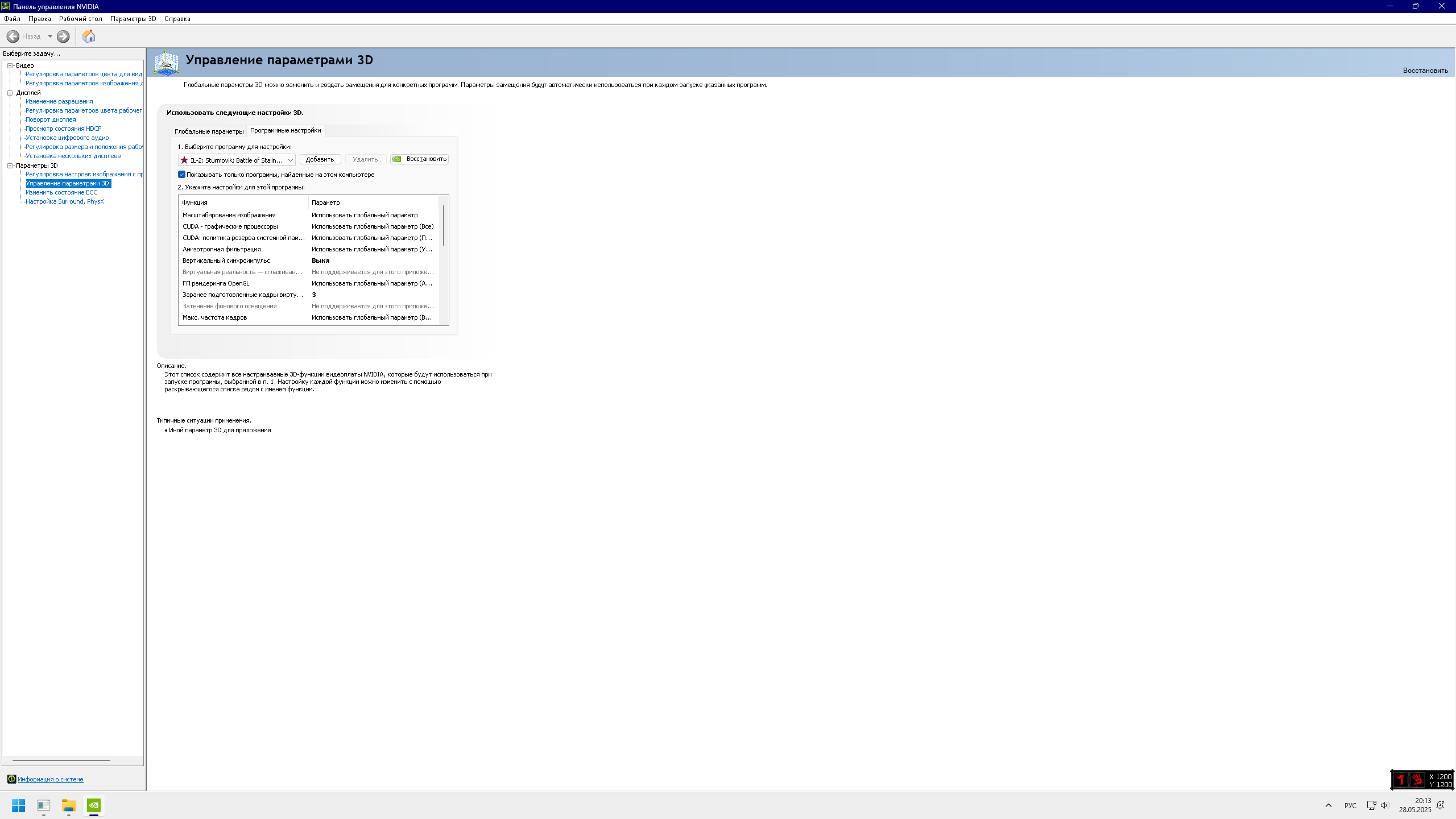Select Изменение разрешения in task tree
This screenshot has width=1456, height=819.
coord(59,101)
